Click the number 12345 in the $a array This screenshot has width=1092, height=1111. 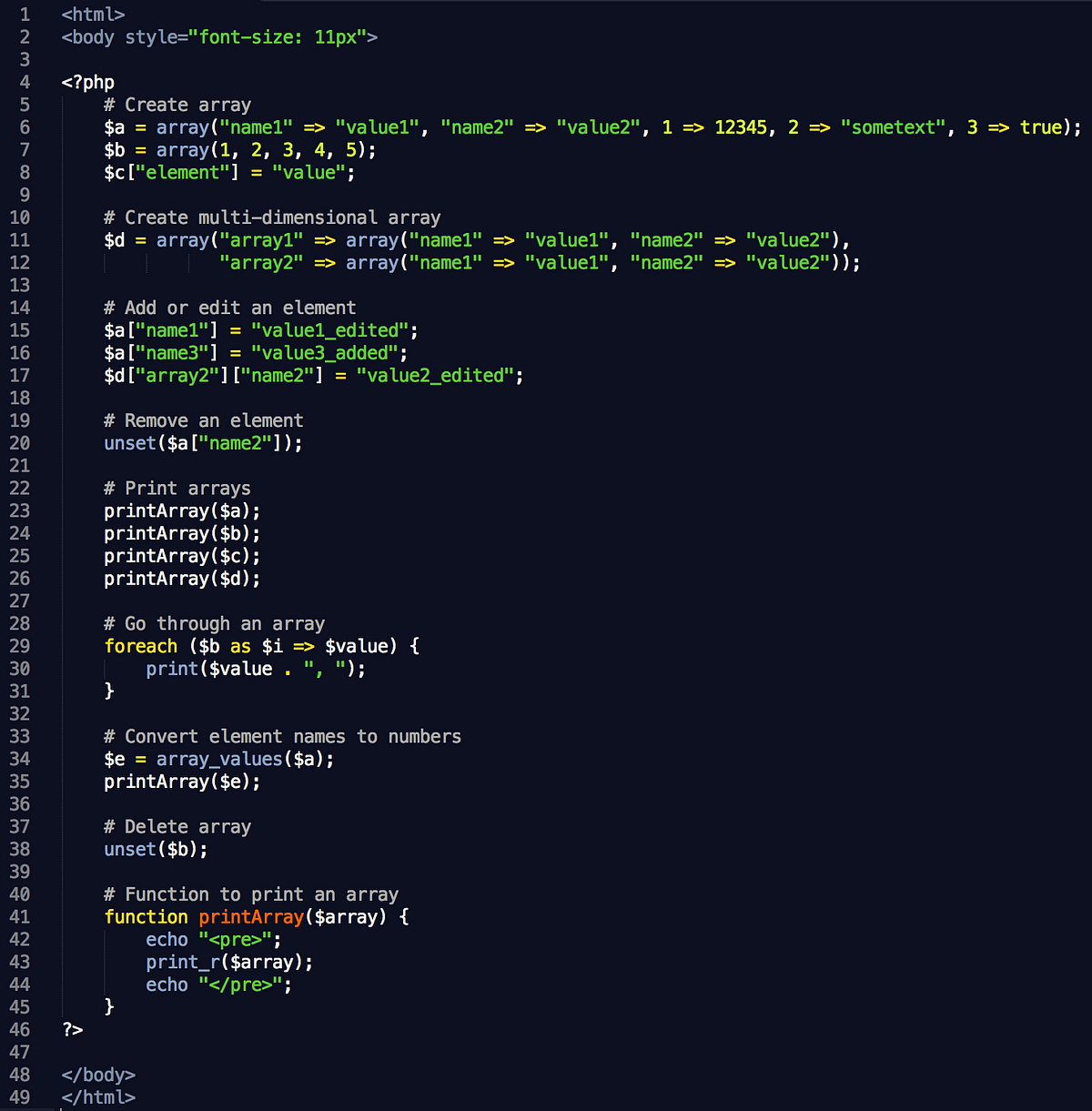741,127
